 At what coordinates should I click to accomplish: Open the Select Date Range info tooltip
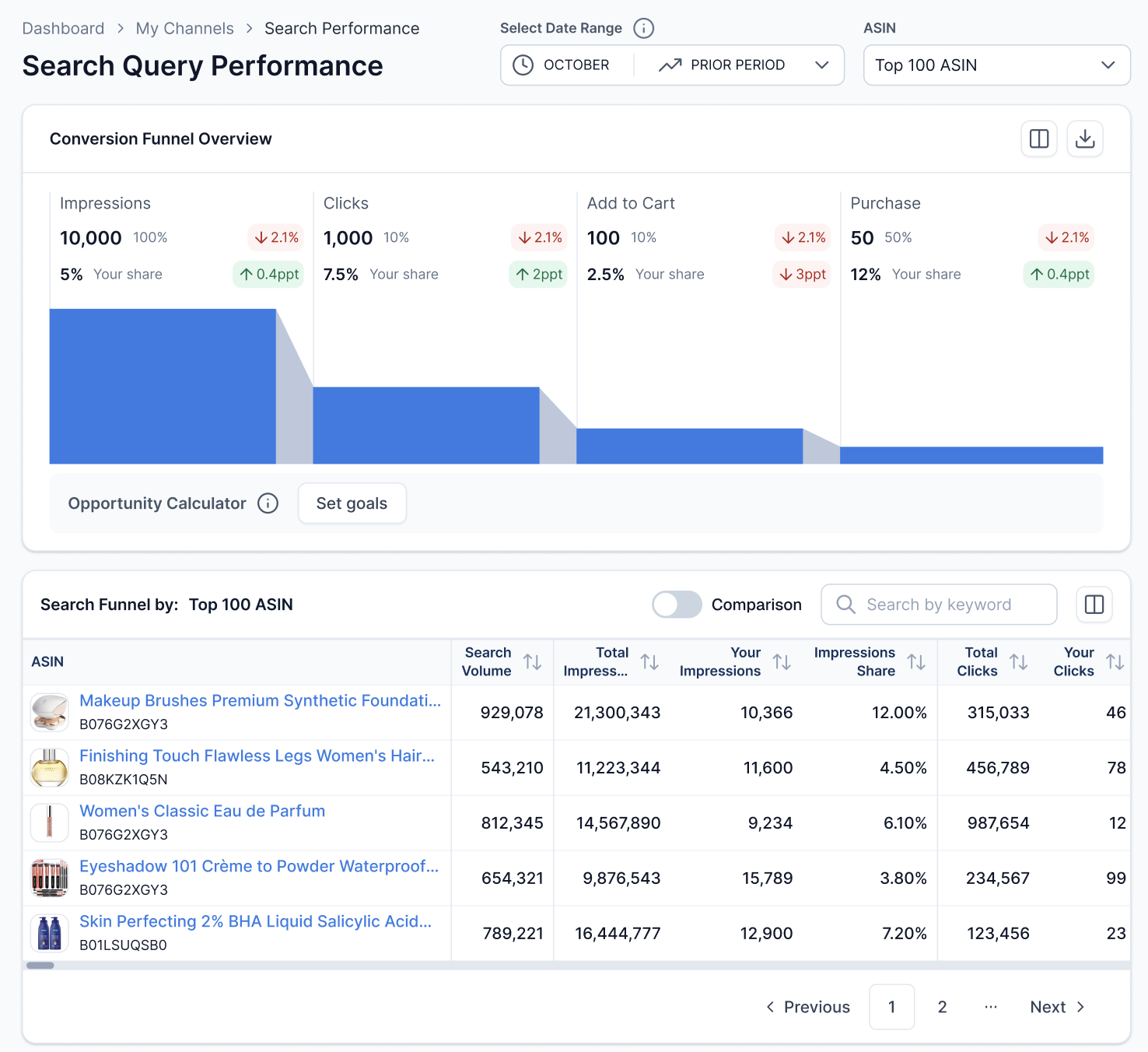point(643,28)
